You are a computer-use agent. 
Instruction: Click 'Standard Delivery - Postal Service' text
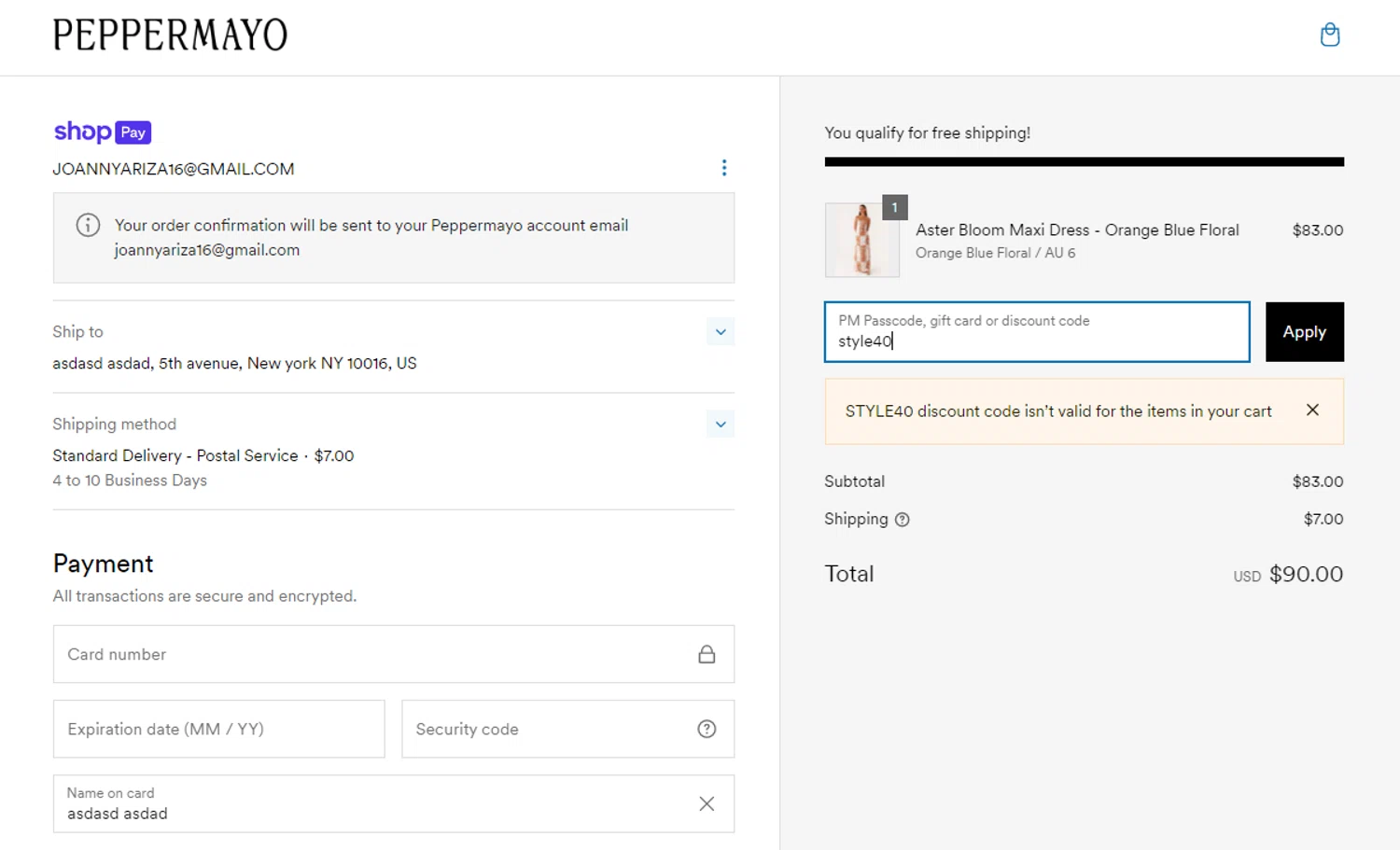[x=175, y=455]
